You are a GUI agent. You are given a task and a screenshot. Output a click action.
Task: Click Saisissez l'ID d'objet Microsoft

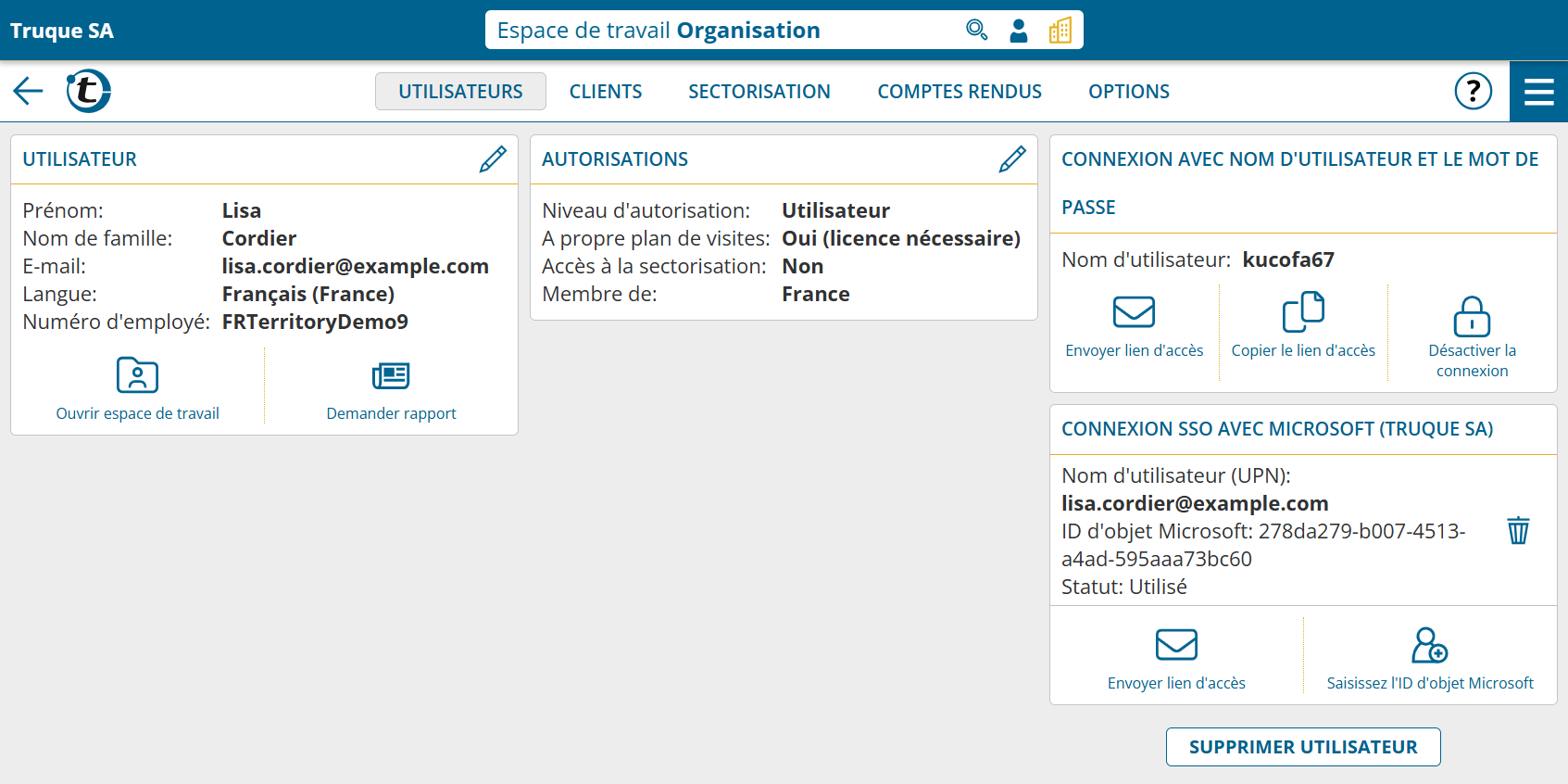(1430, 659)
